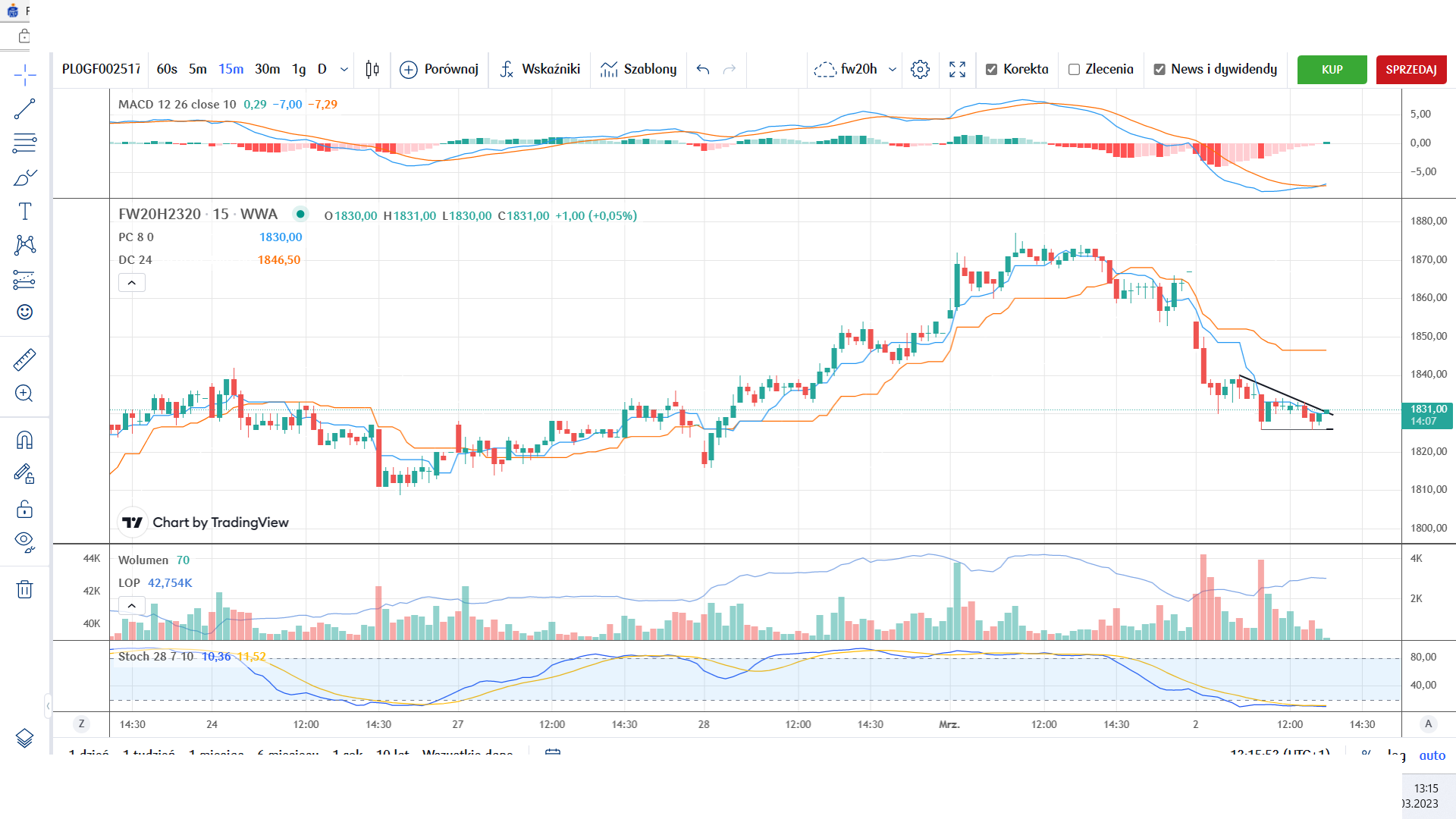Click the Z timezone button on time axis
This screenshot has width=1456, height=819.
(x=81, y=724)
